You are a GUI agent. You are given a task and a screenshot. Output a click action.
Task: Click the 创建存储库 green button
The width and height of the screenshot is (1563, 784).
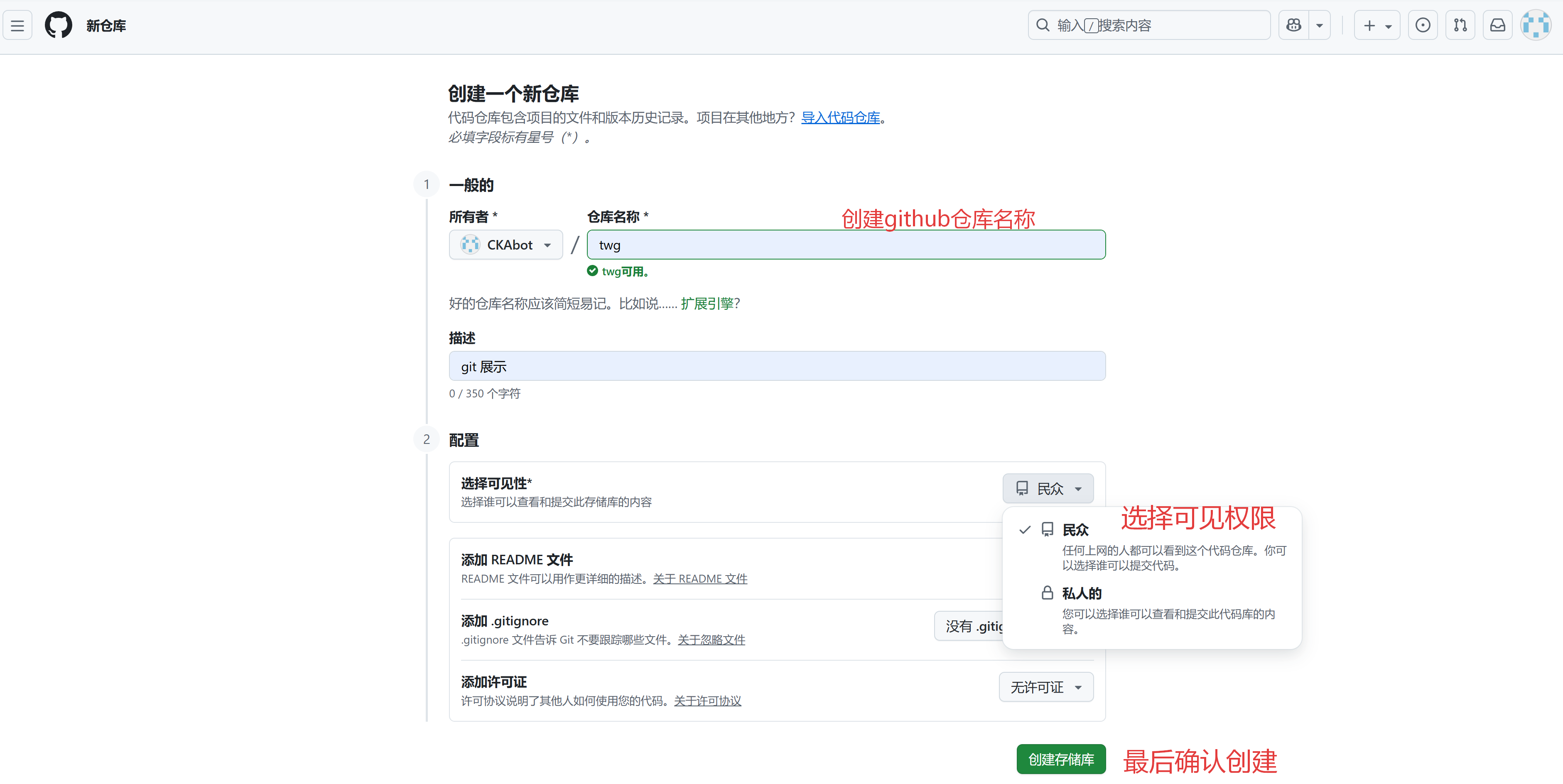pos(1060,759)
